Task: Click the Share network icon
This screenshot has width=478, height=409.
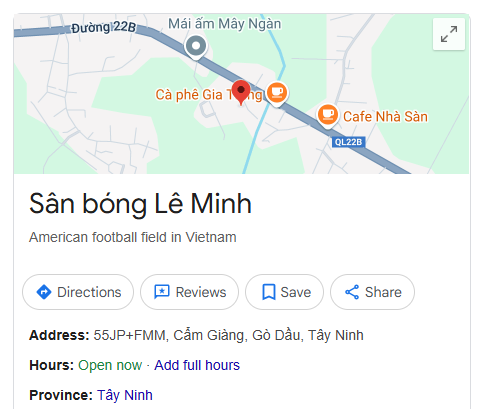Action: click(x=352, y=292)
